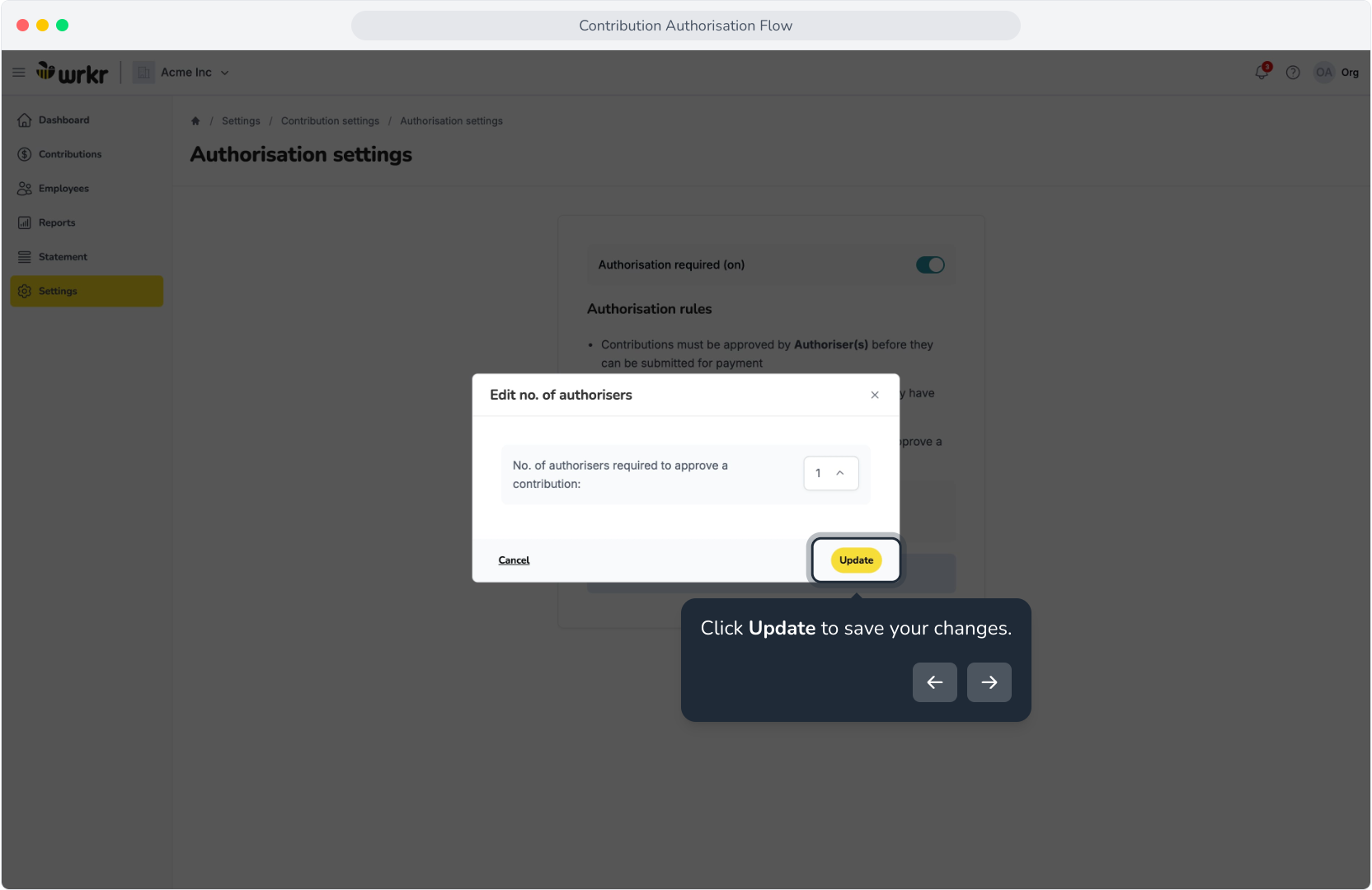The height and width of the screenshot is (890, 1372).
Task: Click the help question mark icon
Action: click(x=1293, y=73)
